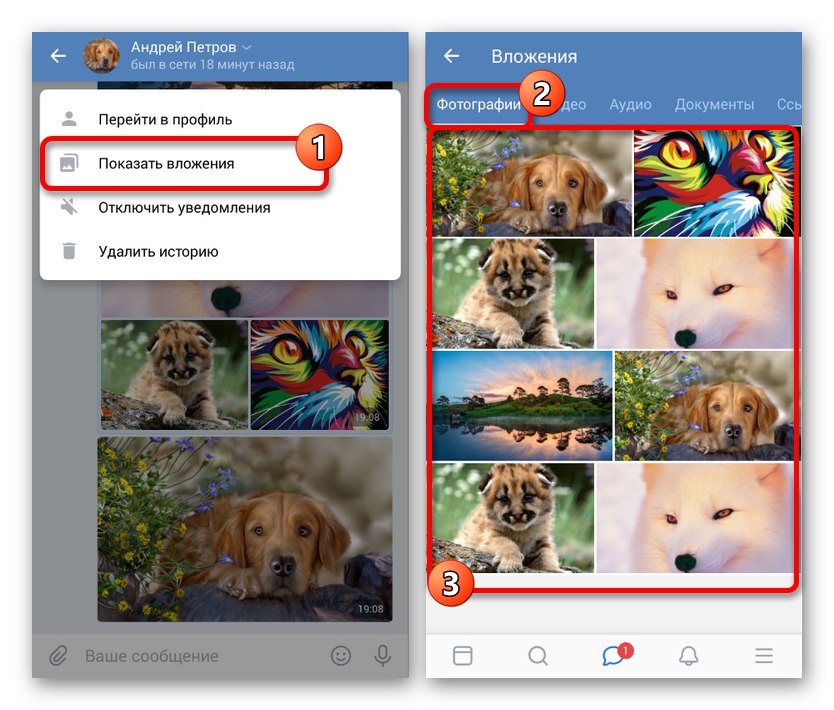
Task: Click the Вложения screen title
Action: (534, 56)
